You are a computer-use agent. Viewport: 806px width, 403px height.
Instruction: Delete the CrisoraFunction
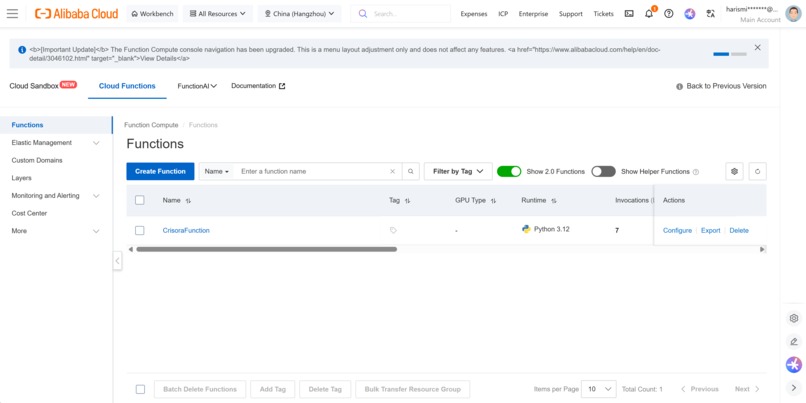[739, 231]
